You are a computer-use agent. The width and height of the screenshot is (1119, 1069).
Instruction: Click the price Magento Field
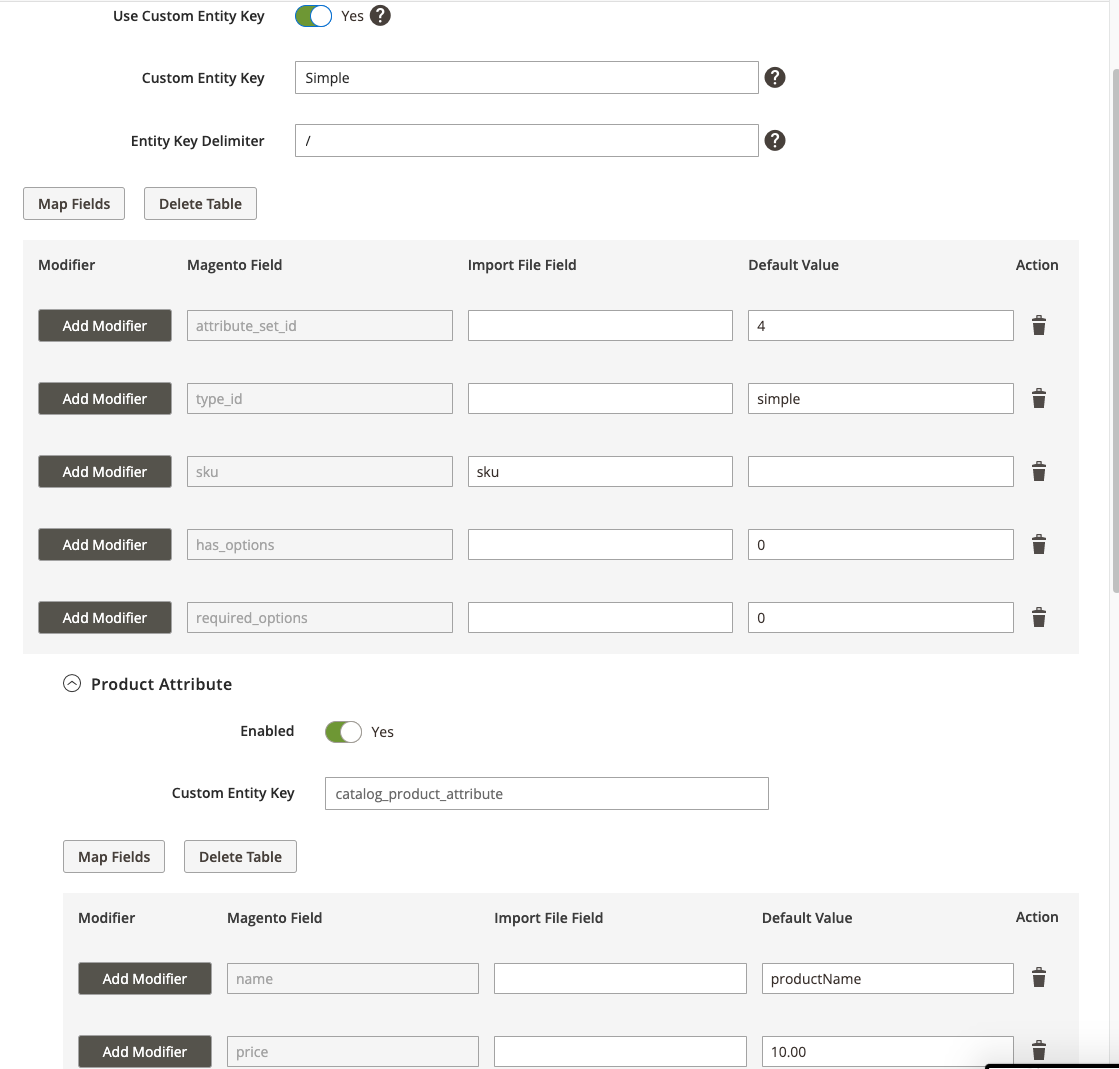(353, 1051)
